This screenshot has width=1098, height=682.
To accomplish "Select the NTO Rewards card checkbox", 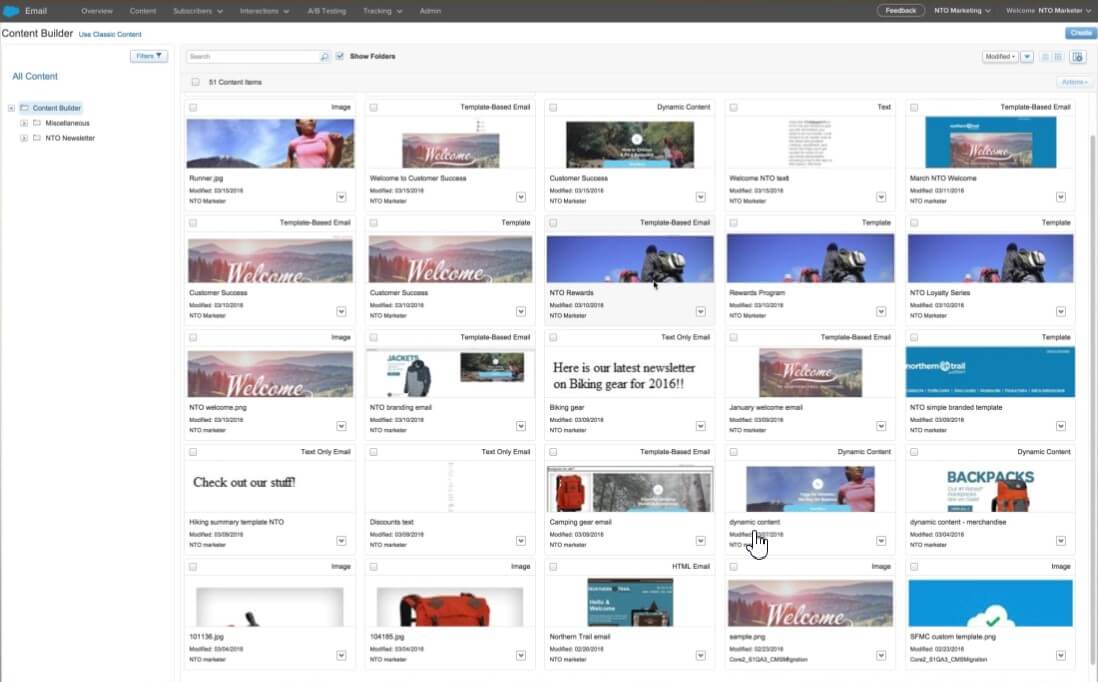I will click(x=553, y=223).
